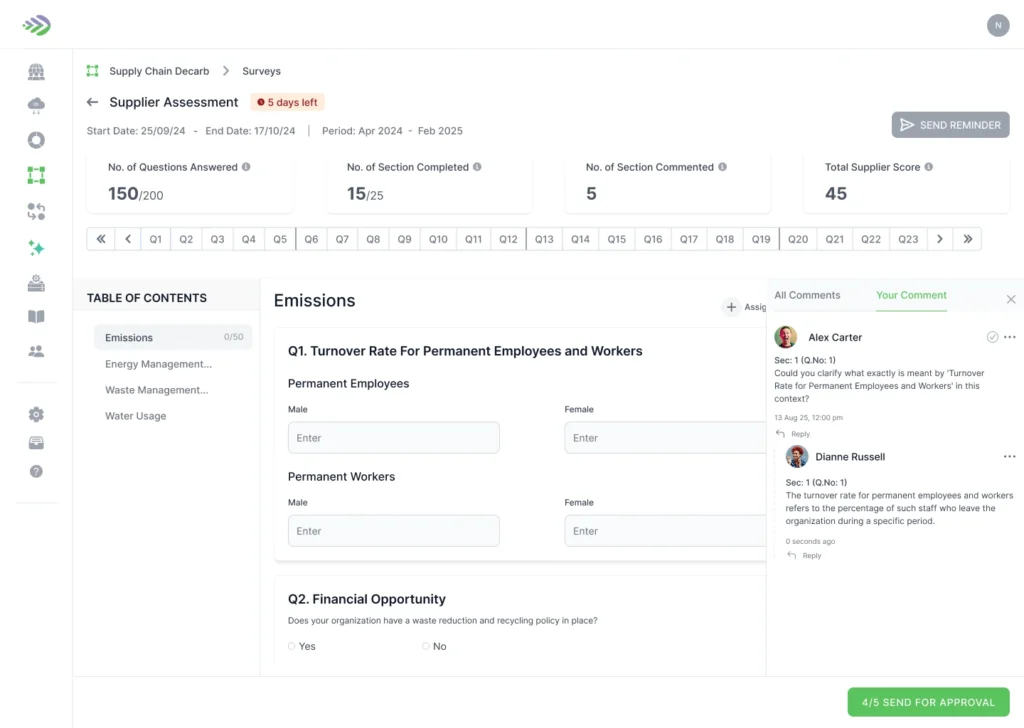Select Yes for waste reduction policy
The image size is (1024, 728).
click(x=292, y=646)
